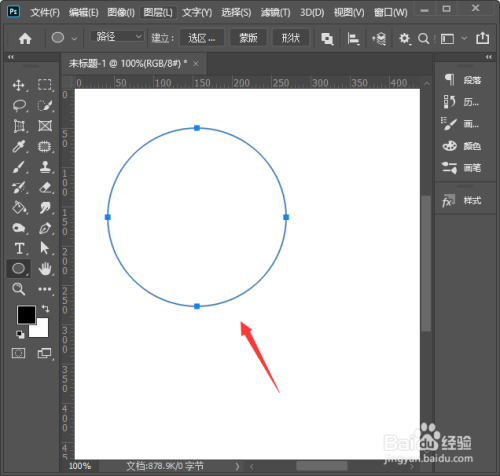This screenshot has height=476, width=500.
Task: Open the 历史 history panel
Action: (462, 102)
